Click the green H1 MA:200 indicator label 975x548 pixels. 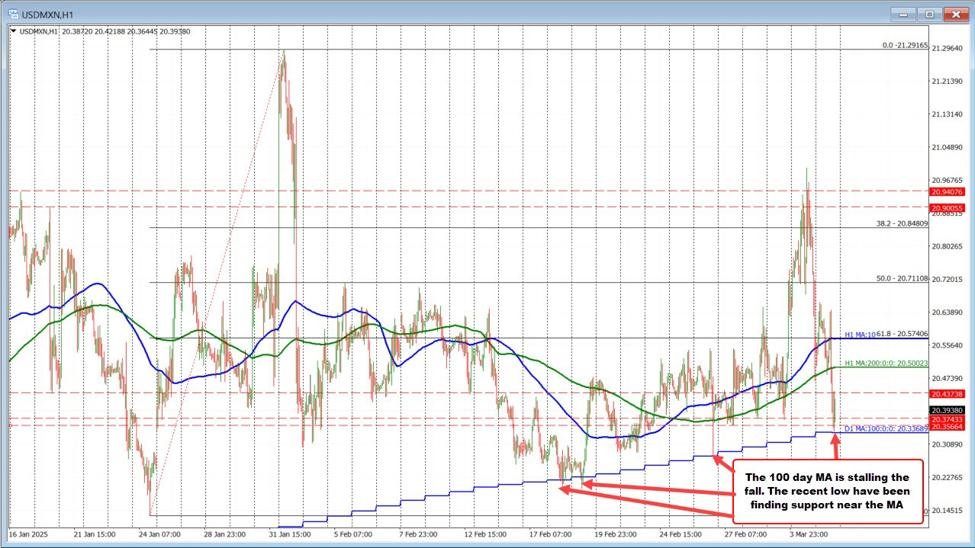pyautogui.click(x=889, y=364)
